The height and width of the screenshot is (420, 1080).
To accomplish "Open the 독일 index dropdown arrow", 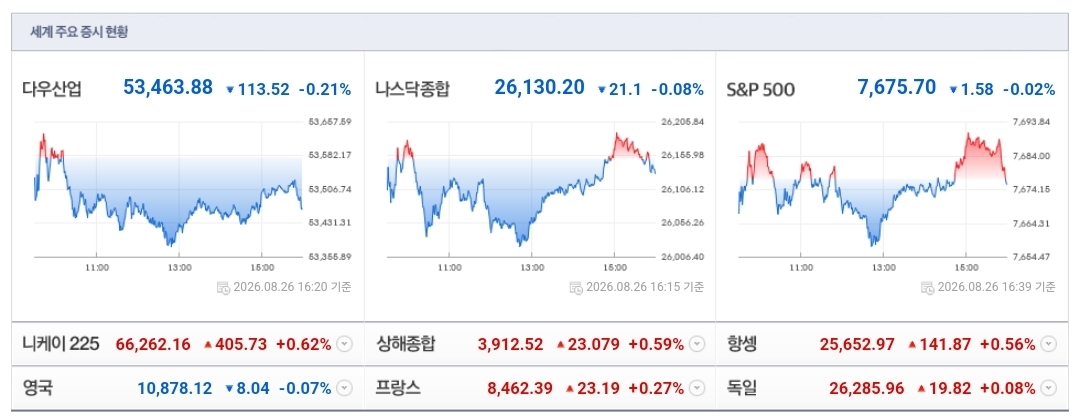I will 1048,388.
